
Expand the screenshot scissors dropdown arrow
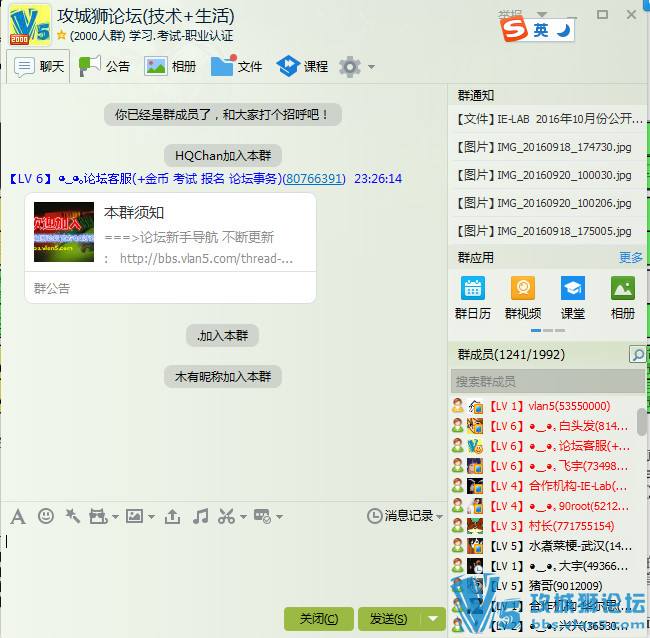pyautogui.click(x=243, y=517)
